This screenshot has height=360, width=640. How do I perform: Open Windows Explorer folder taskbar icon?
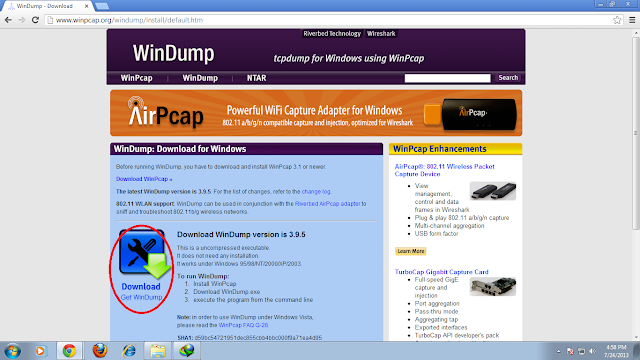[x=158, y=351]
